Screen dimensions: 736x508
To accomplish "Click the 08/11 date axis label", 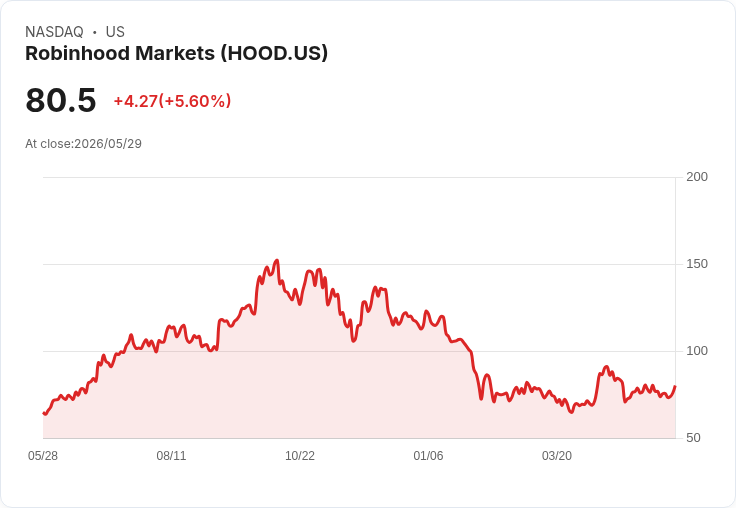I will click(x=171, y=456).
